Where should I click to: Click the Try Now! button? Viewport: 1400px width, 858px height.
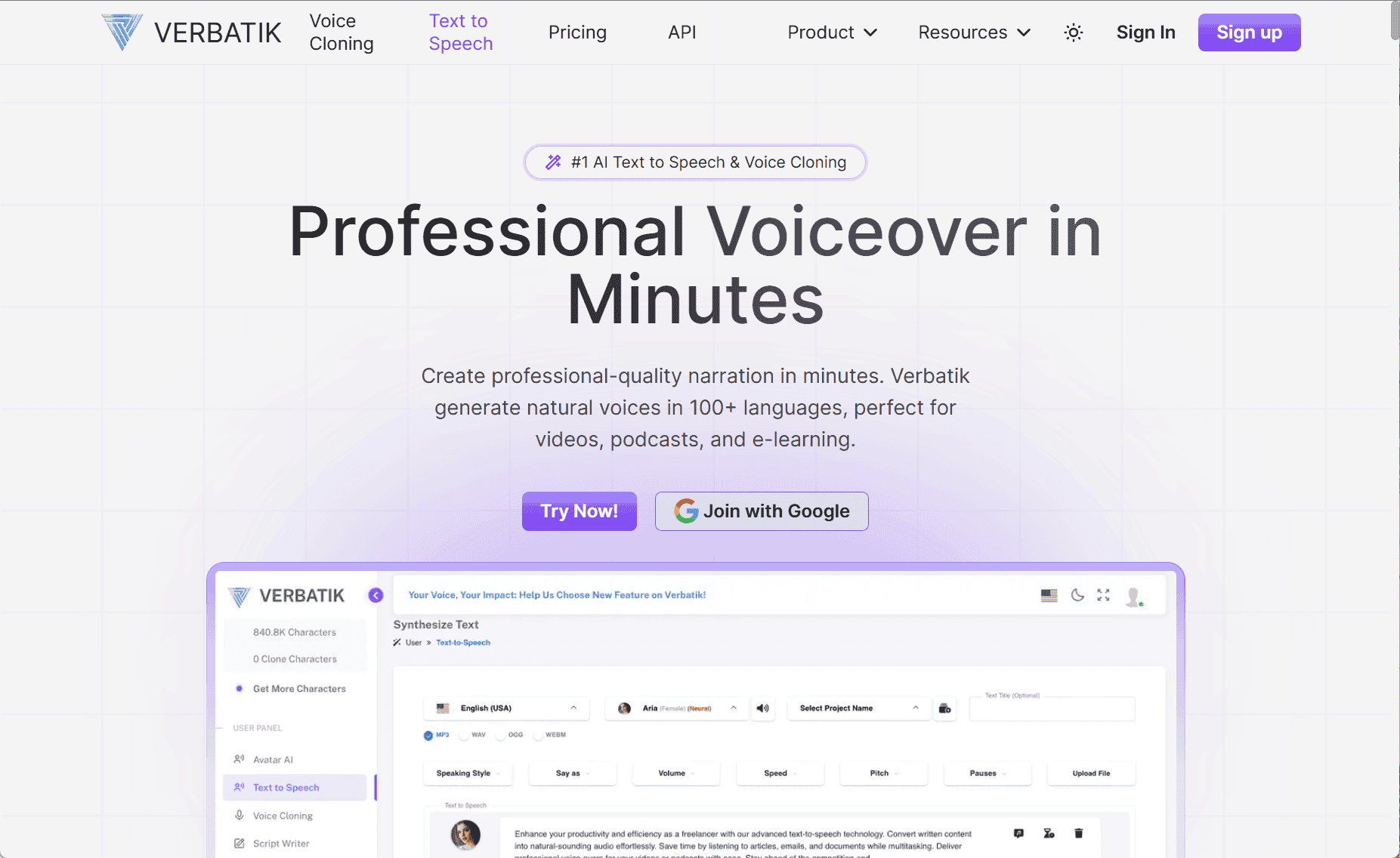click(x=579, y=511)
